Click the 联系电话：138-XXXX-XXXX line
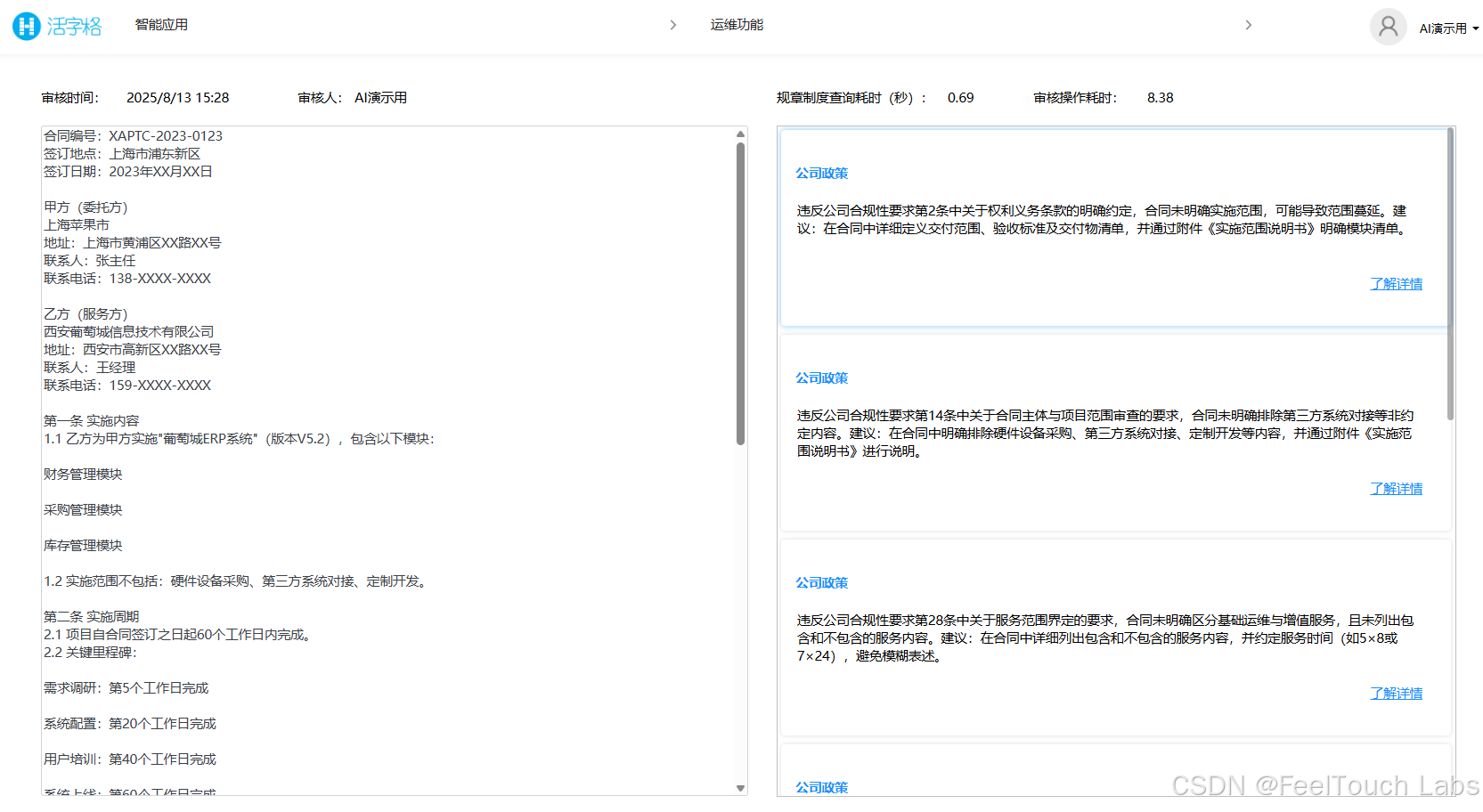The height and width of the screenshot is (812, 1483). tap(127, 279)
